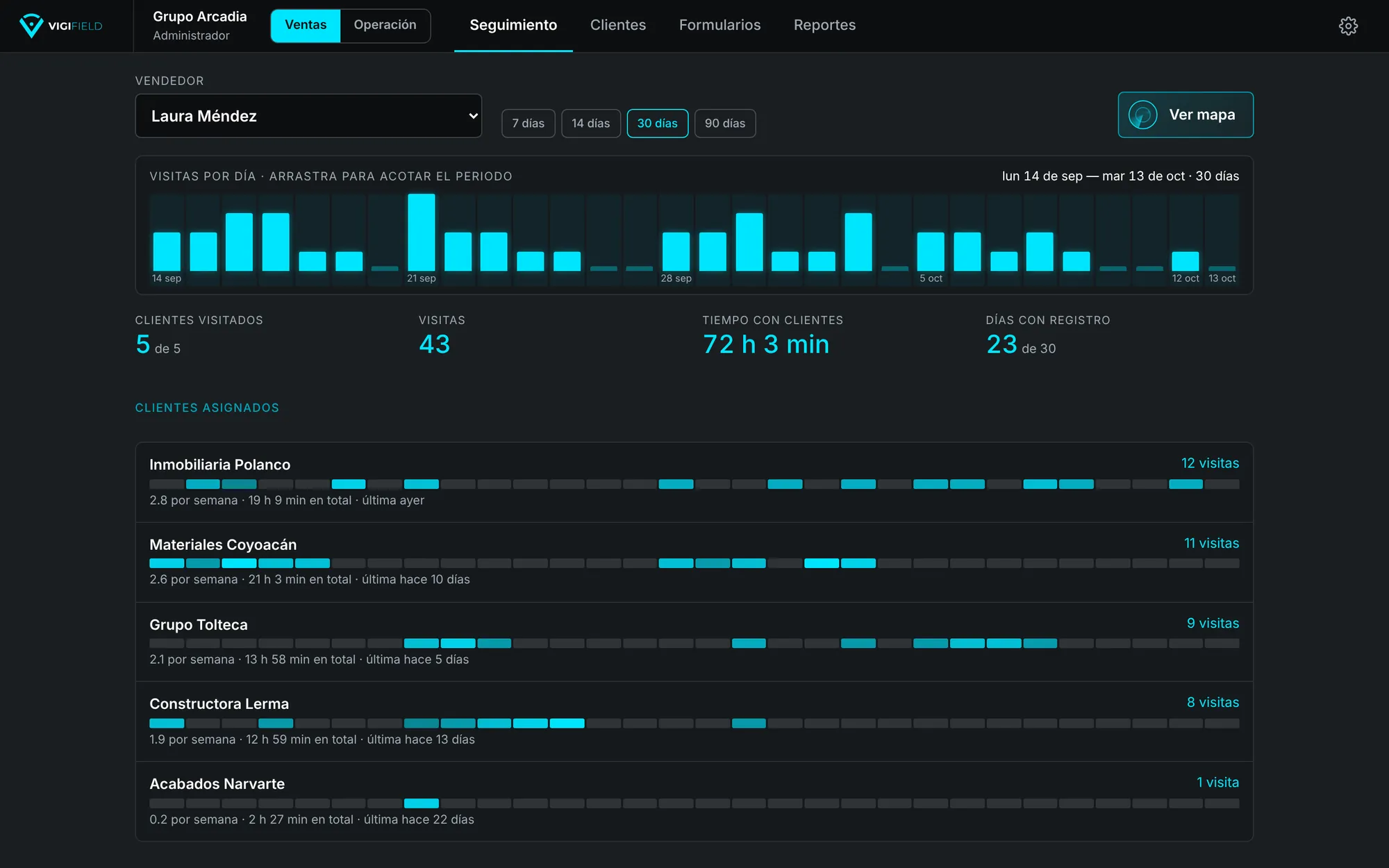Open the Constructora Lerma client row
Image resolution: width=1389 pixels, height=868 pixels.
point(694,721)
